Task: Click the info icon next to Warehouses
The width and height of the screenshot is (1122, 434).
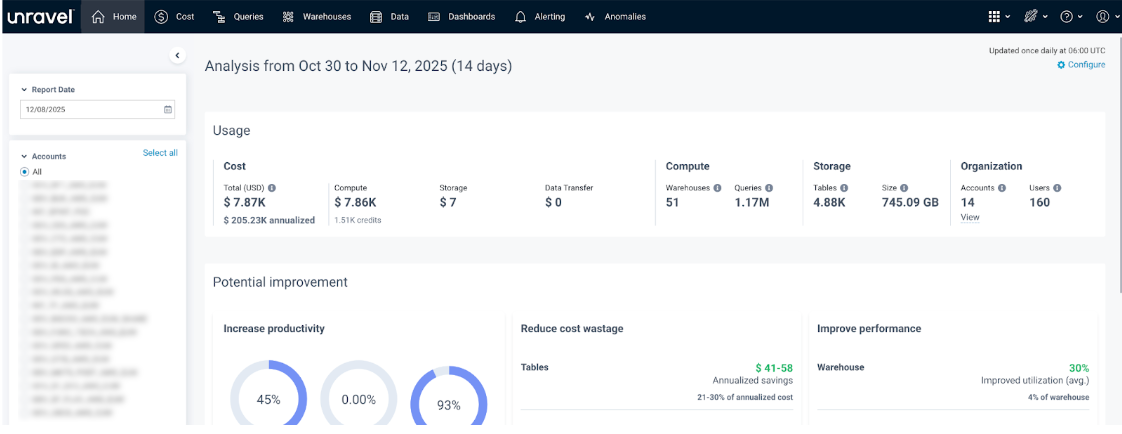Action: pyautogui.click(x=717, y=188)
